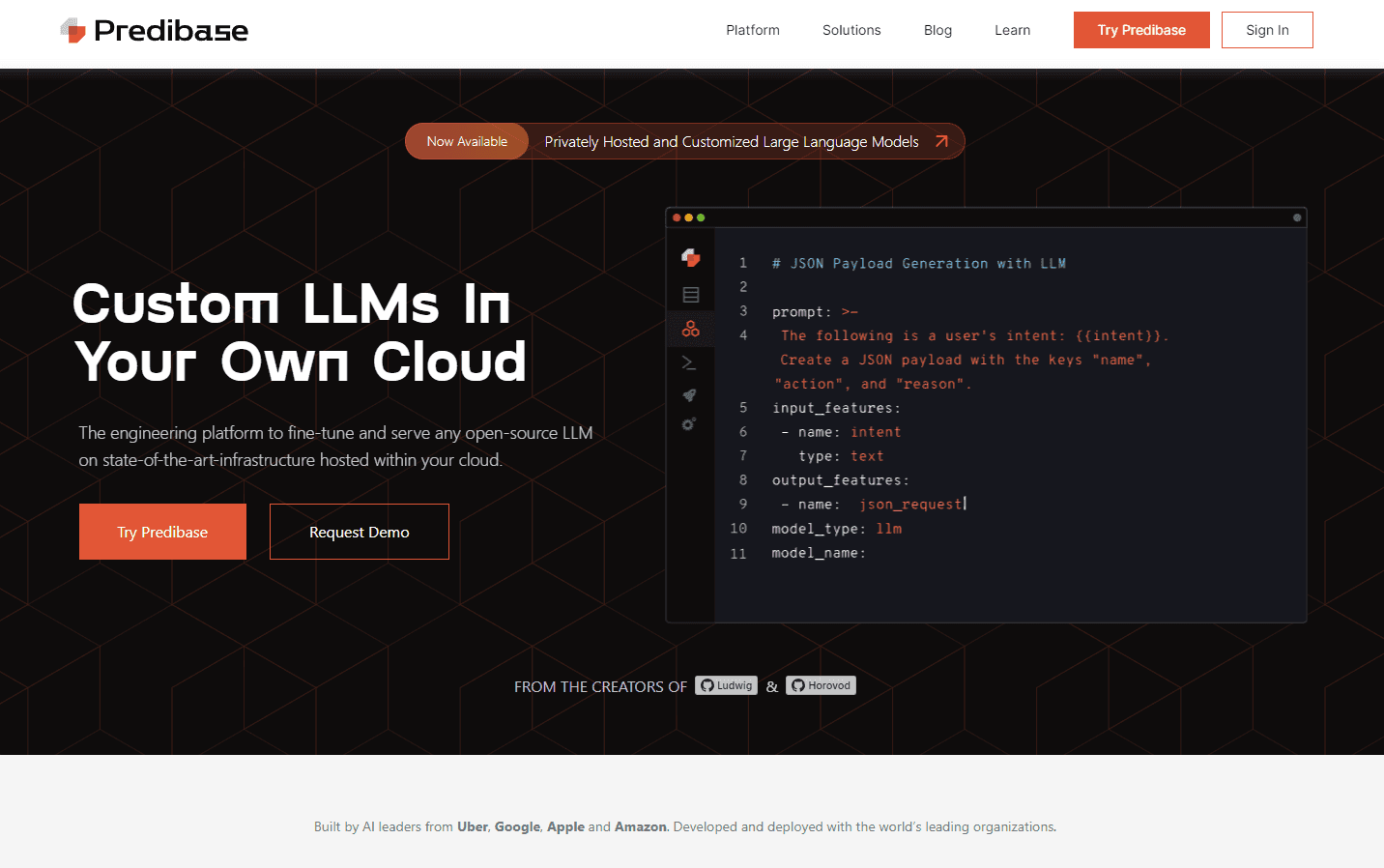This screenshot has height=868, width=1384.
Task: Click the 'model_name:' code line
Action: (819, 553)
